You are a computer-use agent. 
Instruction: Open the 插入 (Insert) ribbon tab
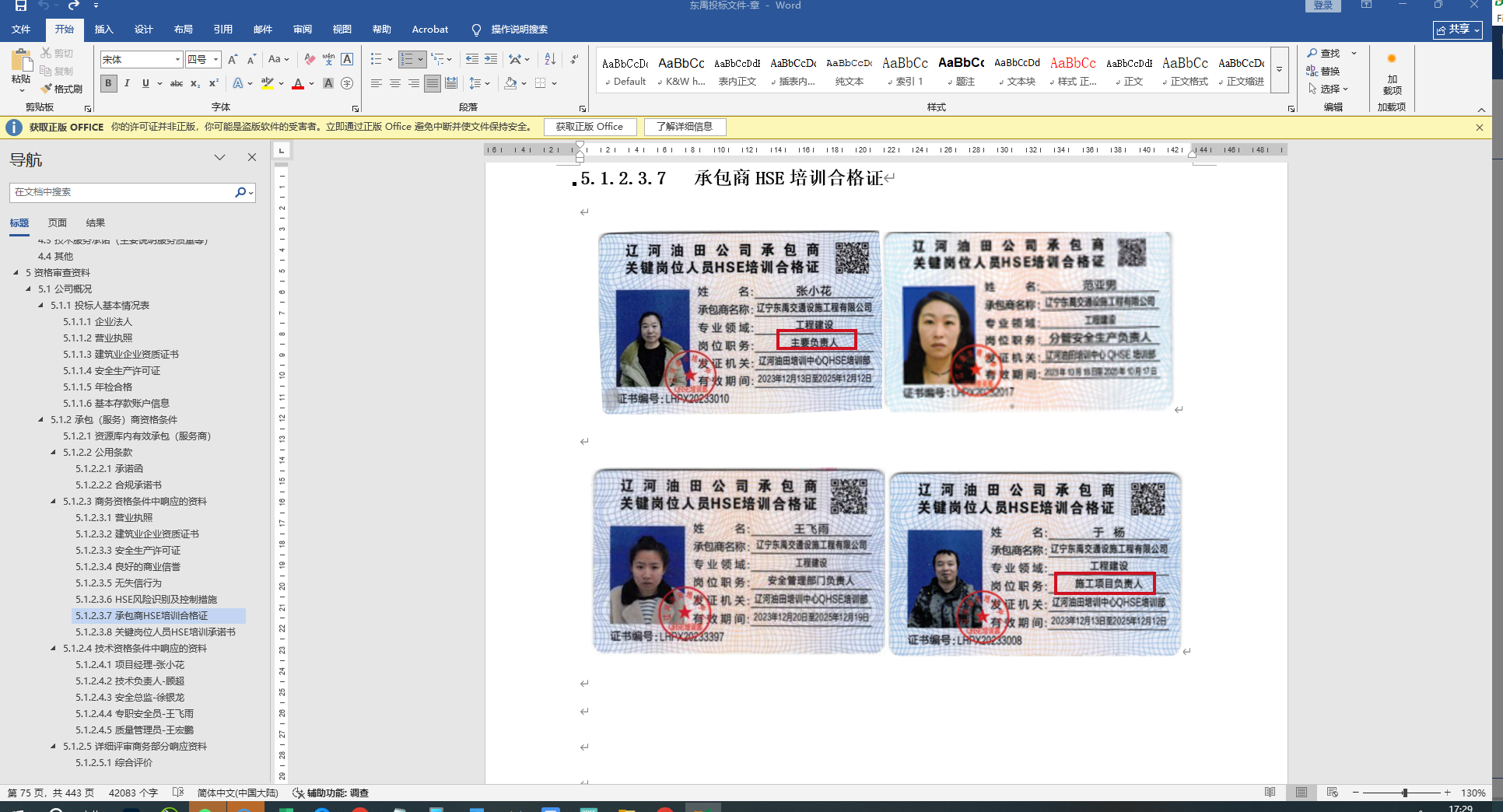click(103, 30)
